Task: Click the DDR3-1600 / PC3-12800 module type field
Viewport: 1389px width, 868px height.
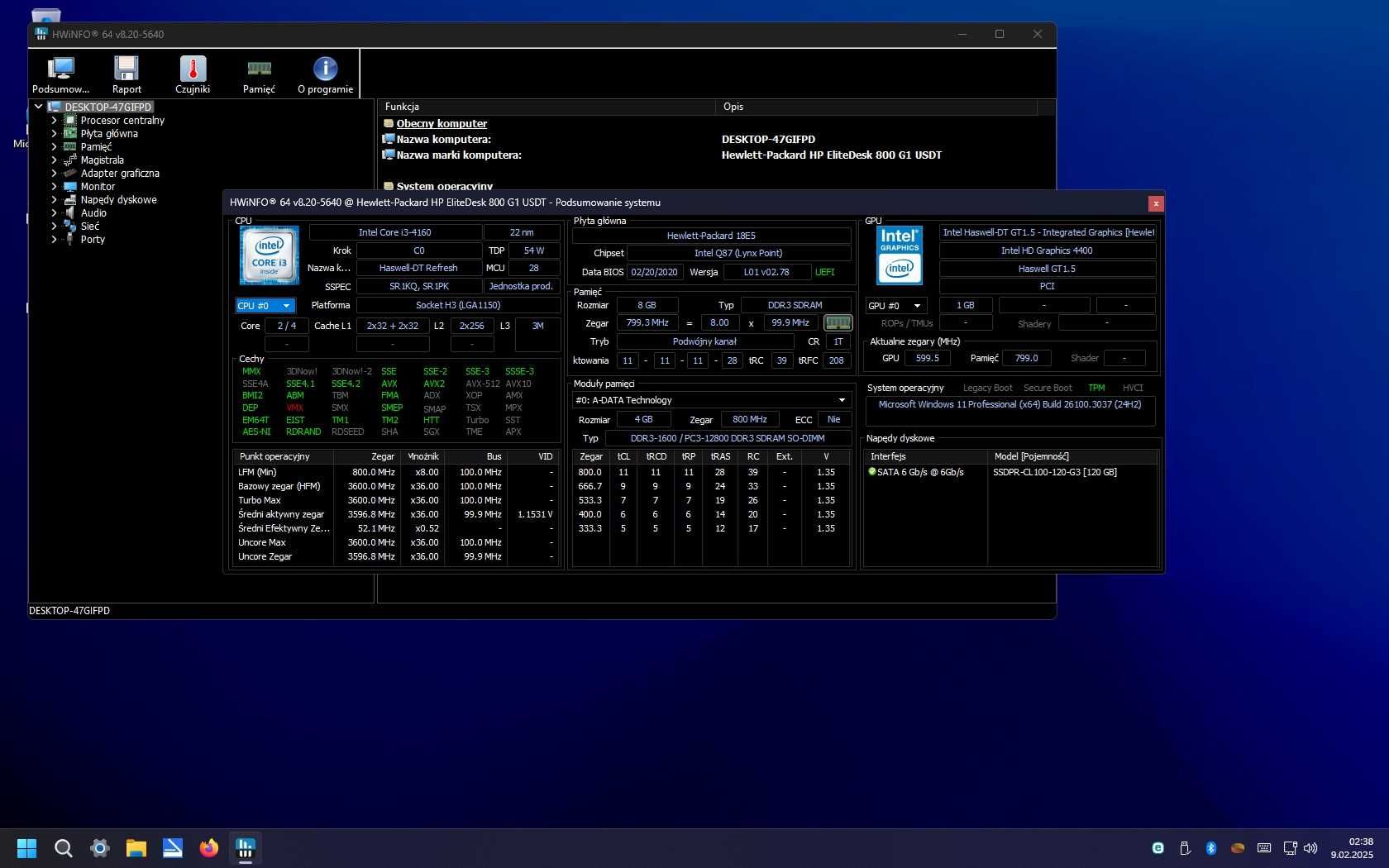Action: click(x=728, y=438)
